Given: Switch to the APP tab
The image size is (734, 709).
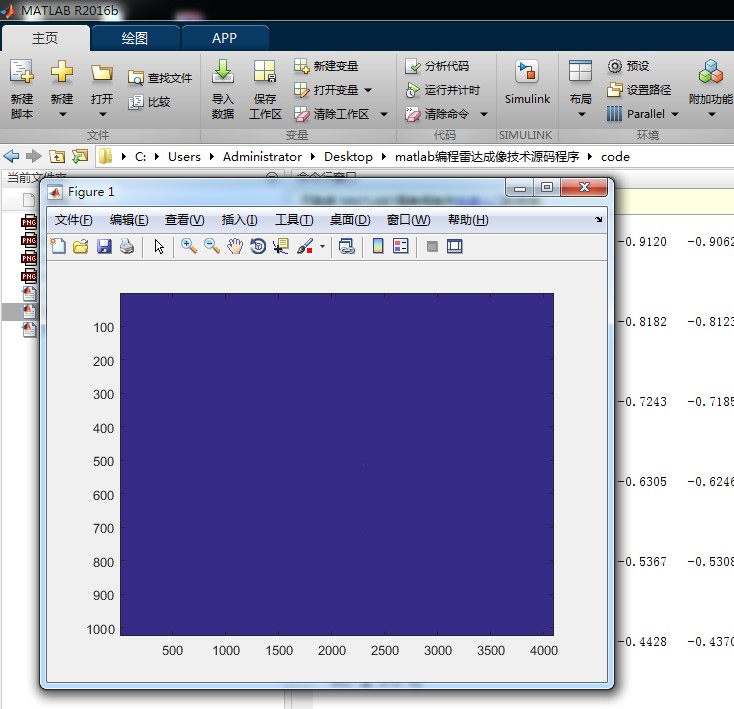Looking at the screenshot, I should pos(224,38).
